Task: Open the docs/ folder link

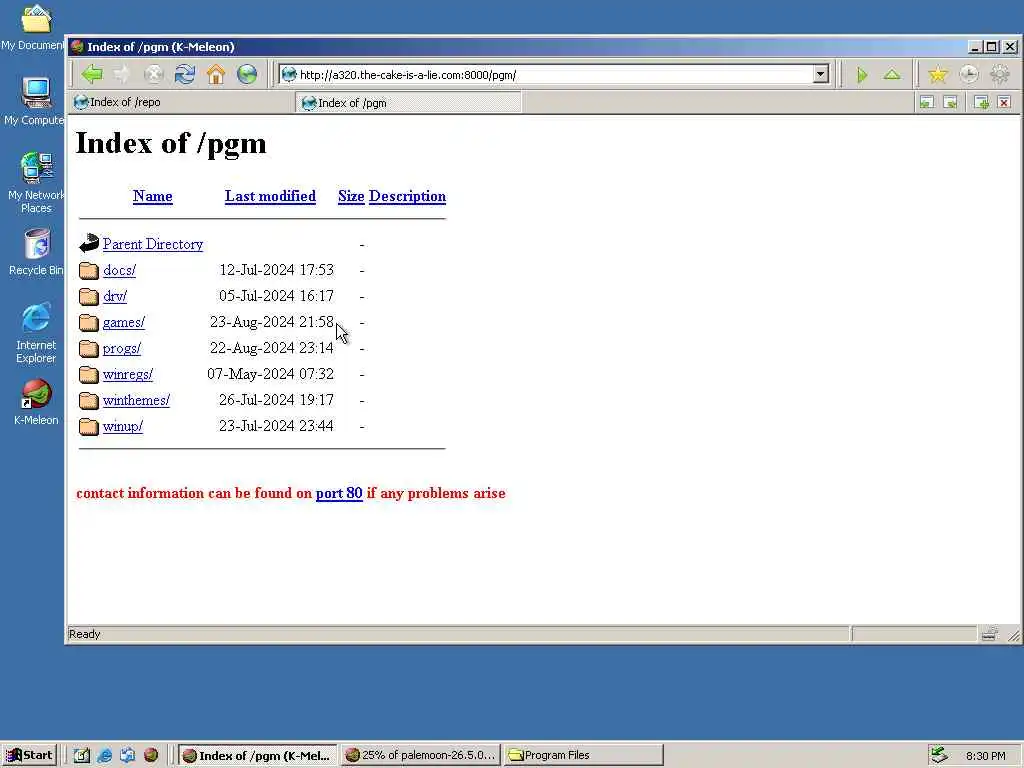Action: click(x=120, y=270)
